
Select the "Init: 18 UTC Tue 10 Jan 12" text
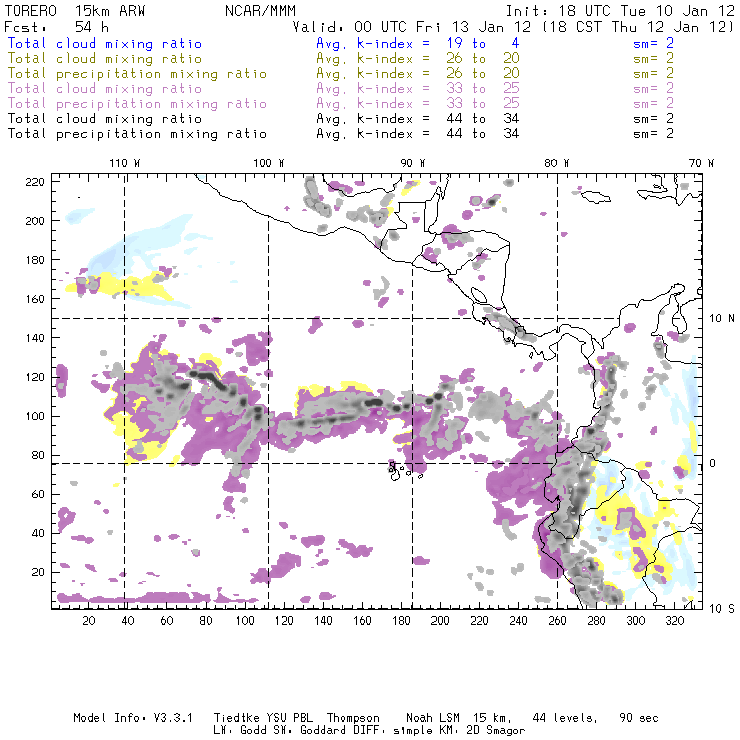coord(620,11)
